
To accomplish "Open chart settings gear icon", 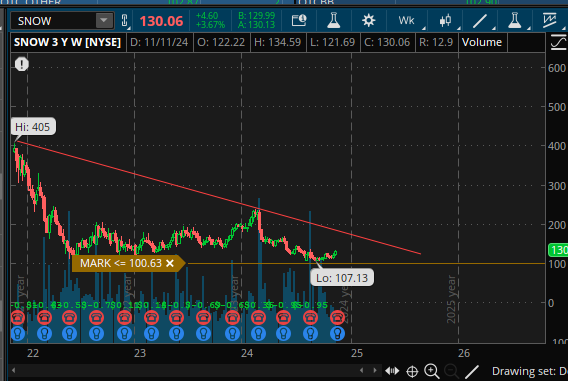I will pos(368,21).
